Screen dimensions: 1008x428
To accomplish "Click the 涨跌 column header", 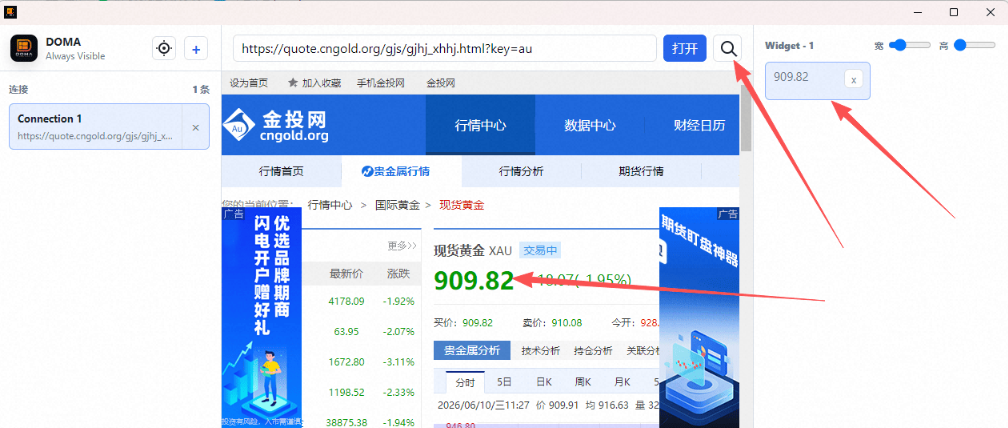I will point(399,274).
